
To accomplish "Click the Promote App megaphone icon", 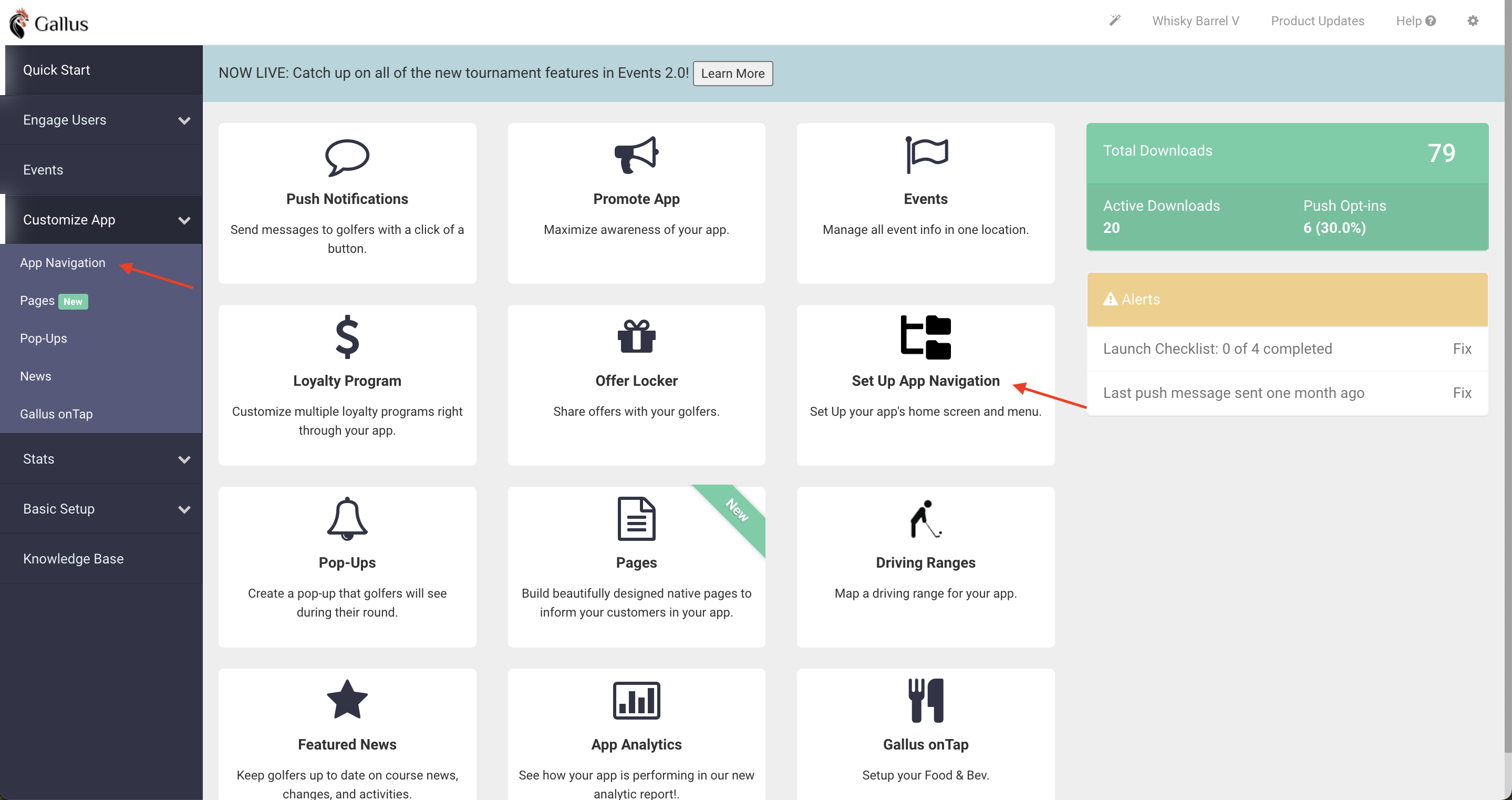I will coord(636,155).
